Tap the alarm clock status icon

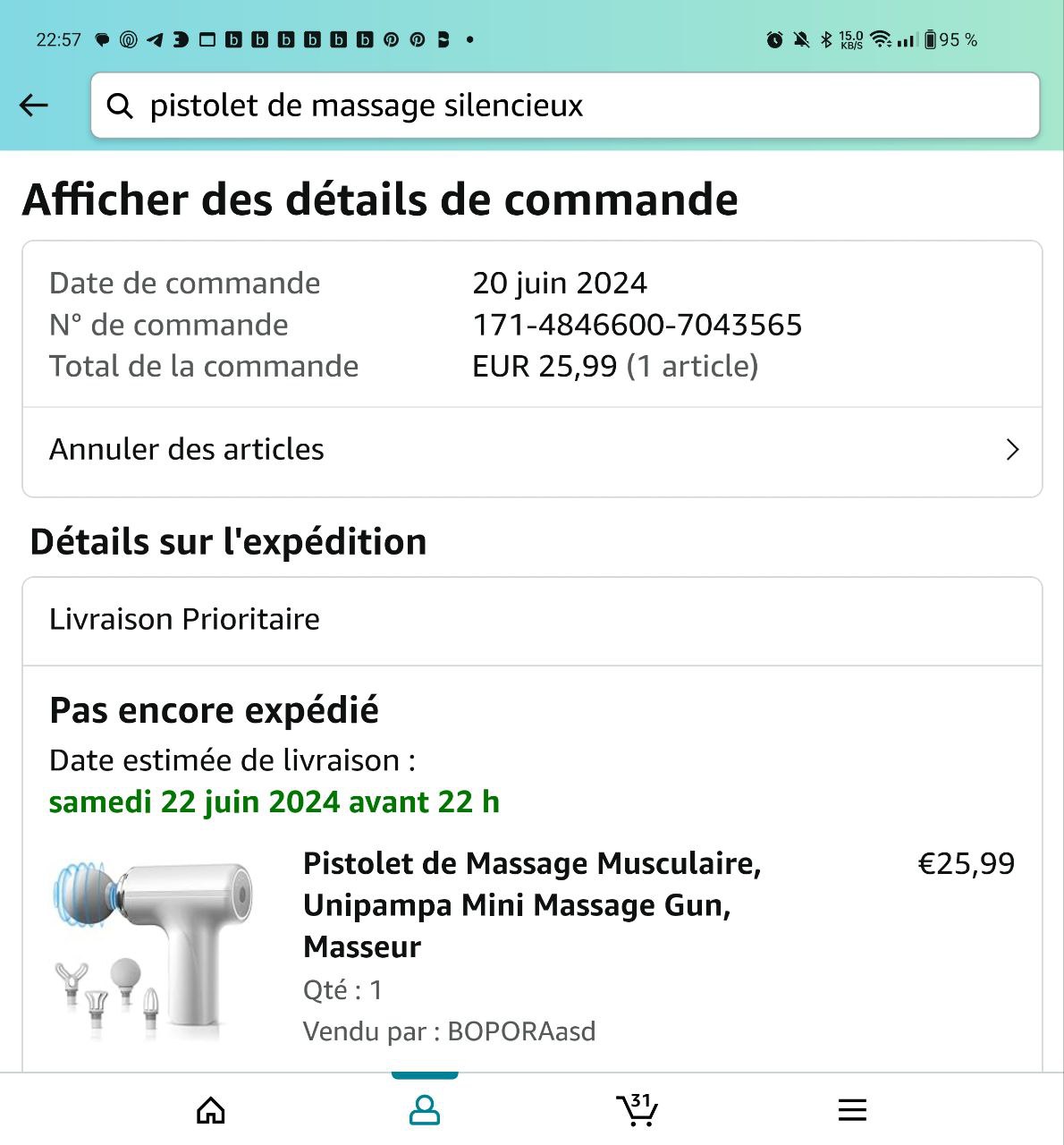coord(774,39)
